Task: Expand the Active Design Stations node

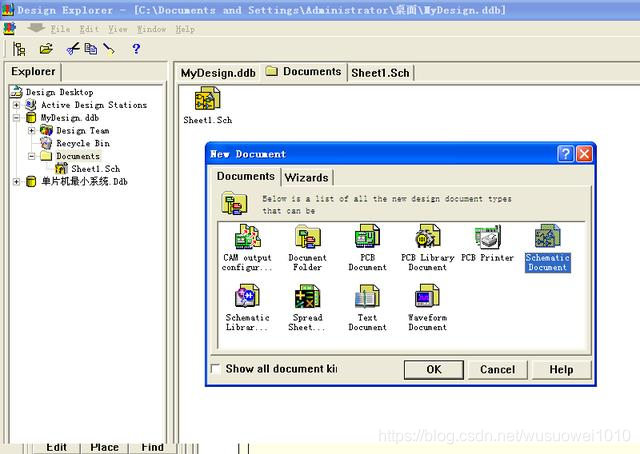Action: pyautogui.click(x=16, y=105)
